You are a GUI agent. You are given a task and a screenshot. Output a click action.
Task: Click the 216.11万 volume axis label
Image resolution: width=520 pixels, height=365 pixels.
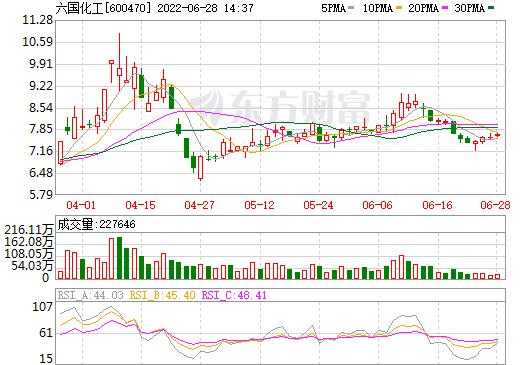click(29, 230)
